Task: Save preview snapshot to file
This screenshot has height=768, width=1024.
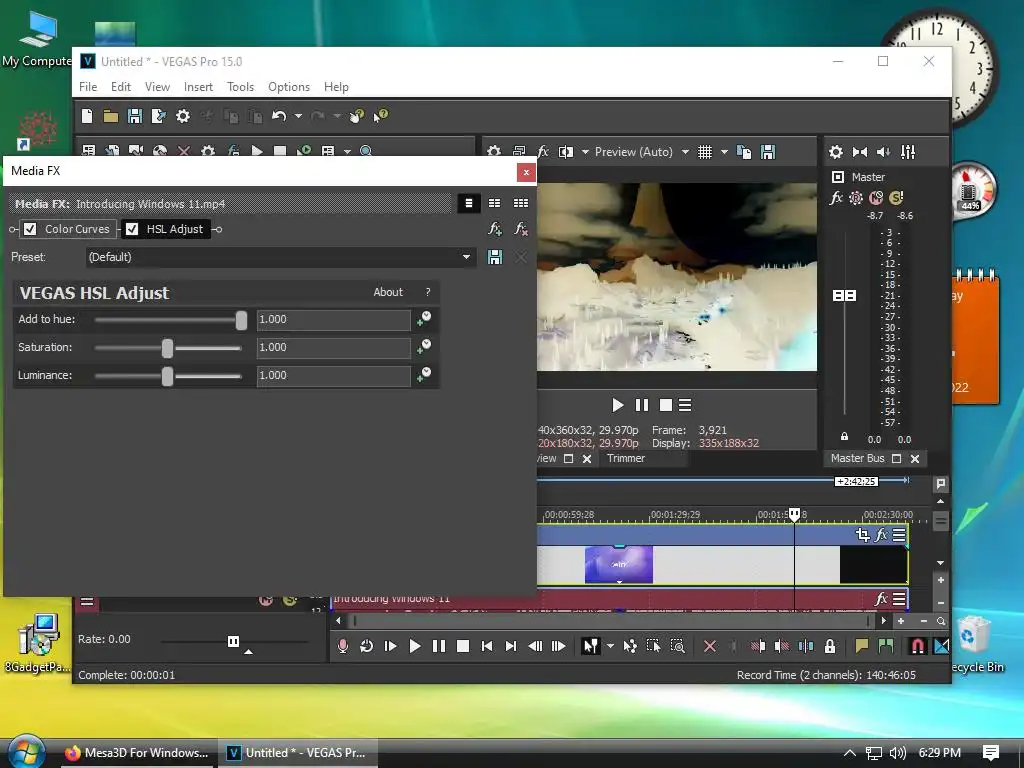Action: (768, 152)
